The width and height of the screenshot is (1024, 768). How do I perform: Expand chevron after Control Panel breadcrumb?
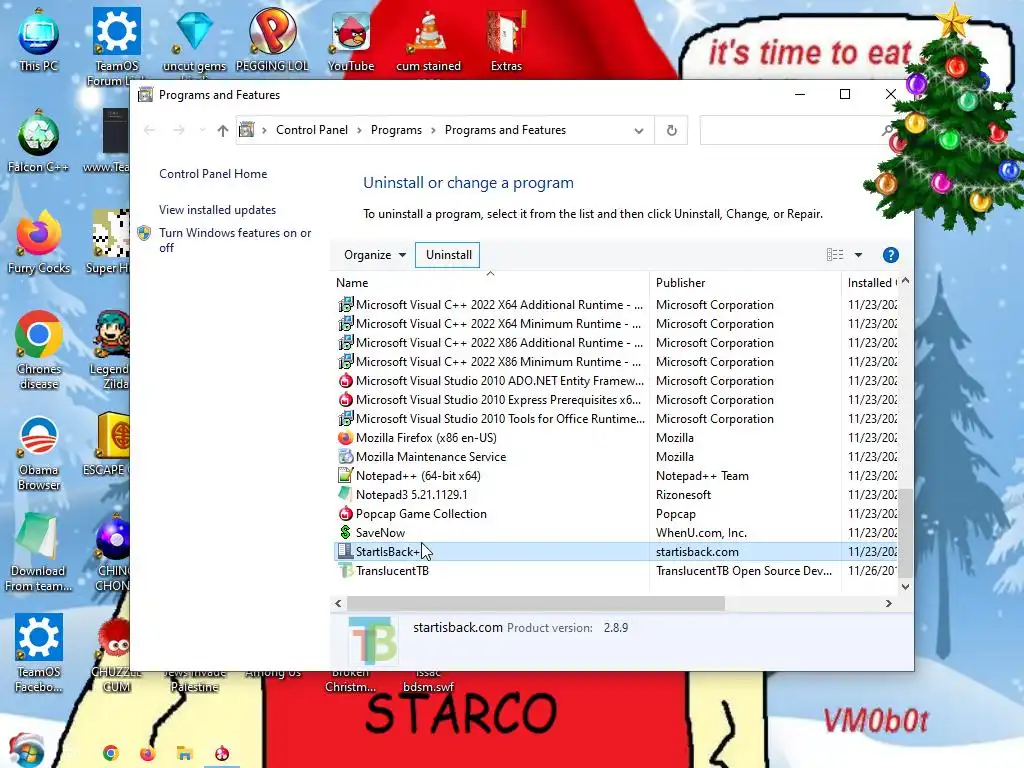359,130
